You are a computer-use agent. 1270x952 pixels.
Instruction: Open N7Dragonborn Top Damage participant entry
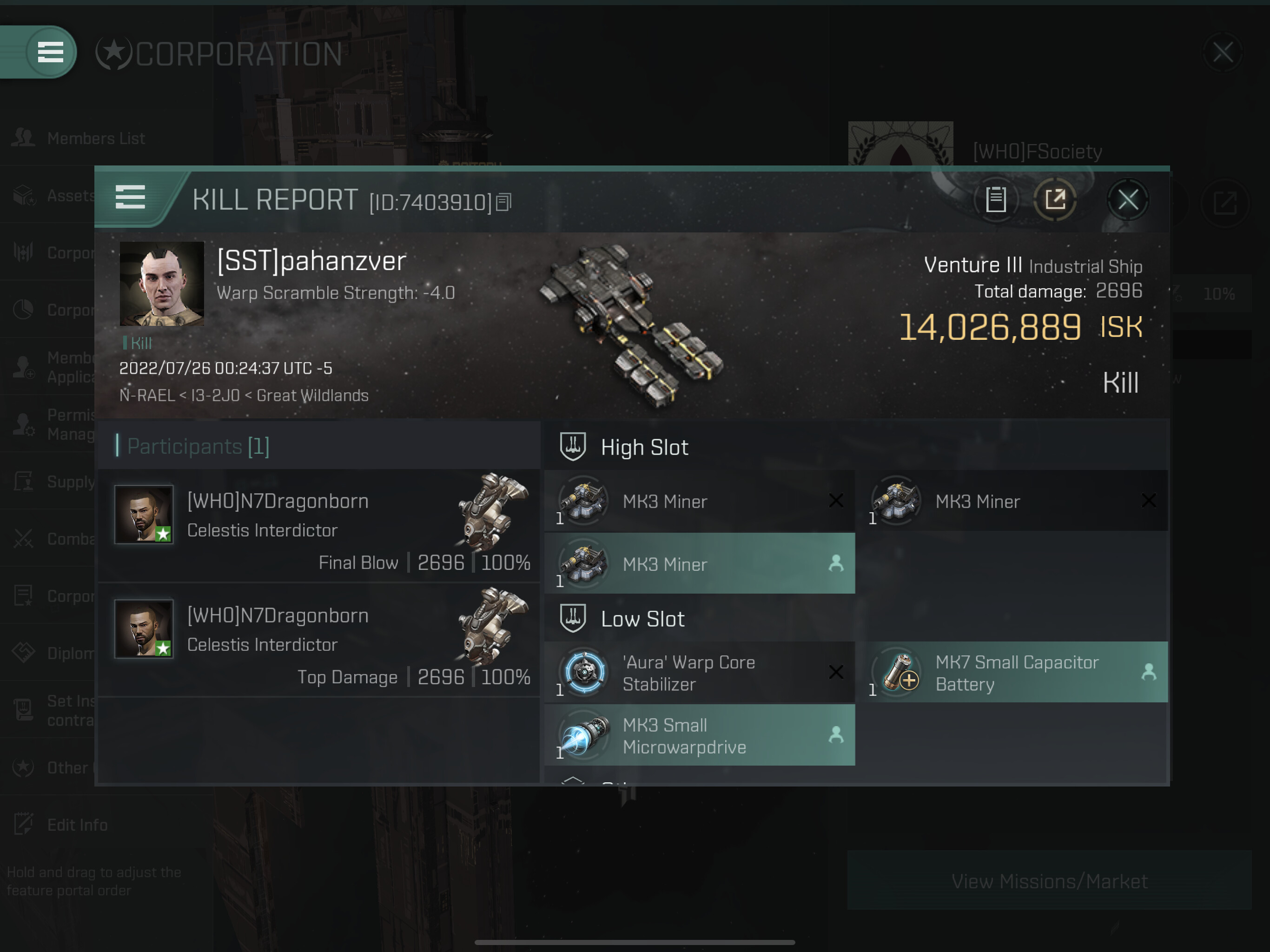pyautogui.click(x=319, y=640)
